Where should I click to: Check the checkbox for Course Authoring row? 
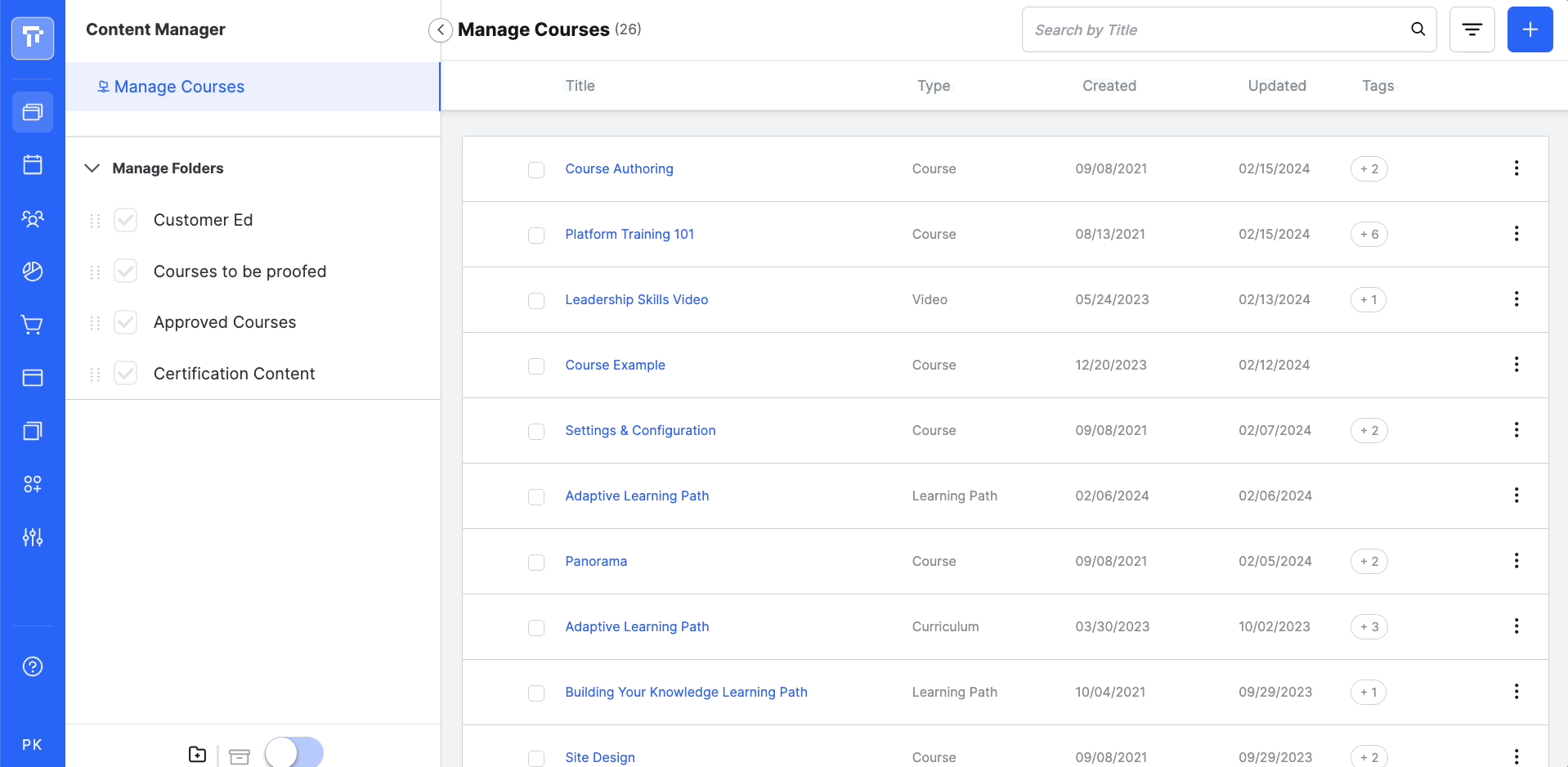[x=536, y=169]
